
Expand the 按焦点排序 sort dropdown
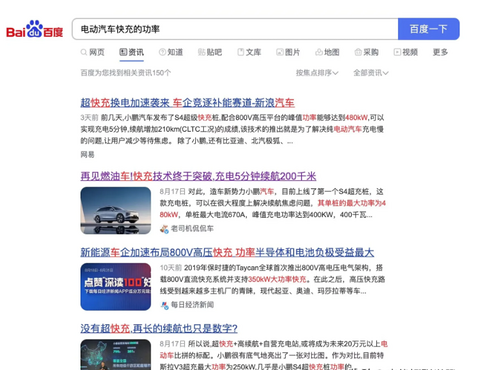coord(317,73)
